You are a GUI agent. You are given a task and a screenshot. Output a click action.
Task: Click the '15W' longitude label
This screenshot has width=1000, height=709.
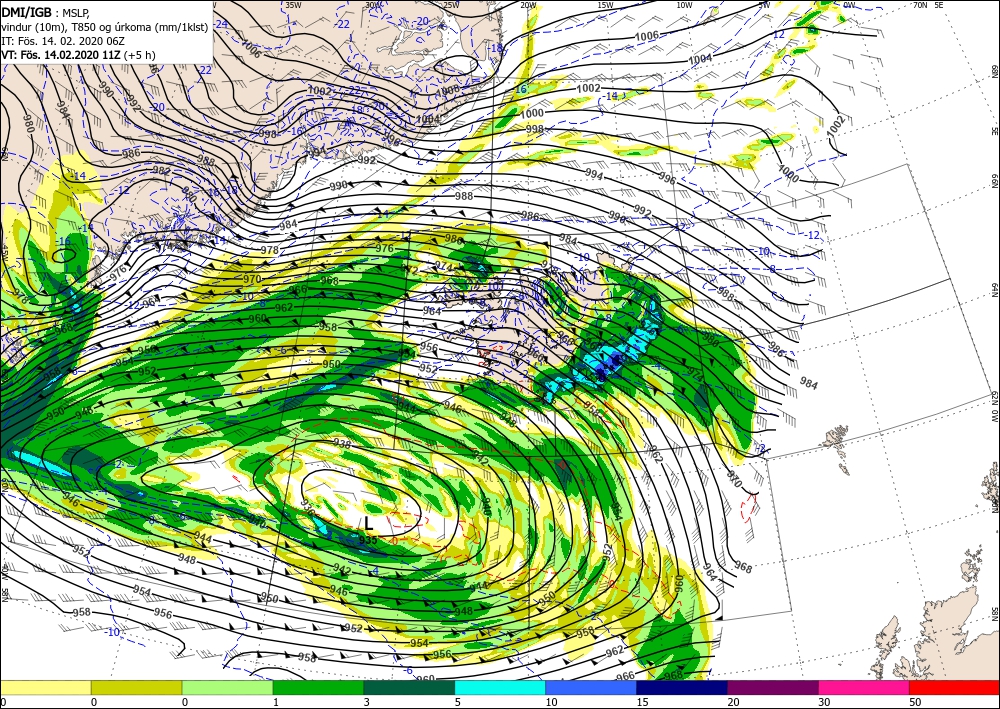pyautogui.click(x=605, y=5)
